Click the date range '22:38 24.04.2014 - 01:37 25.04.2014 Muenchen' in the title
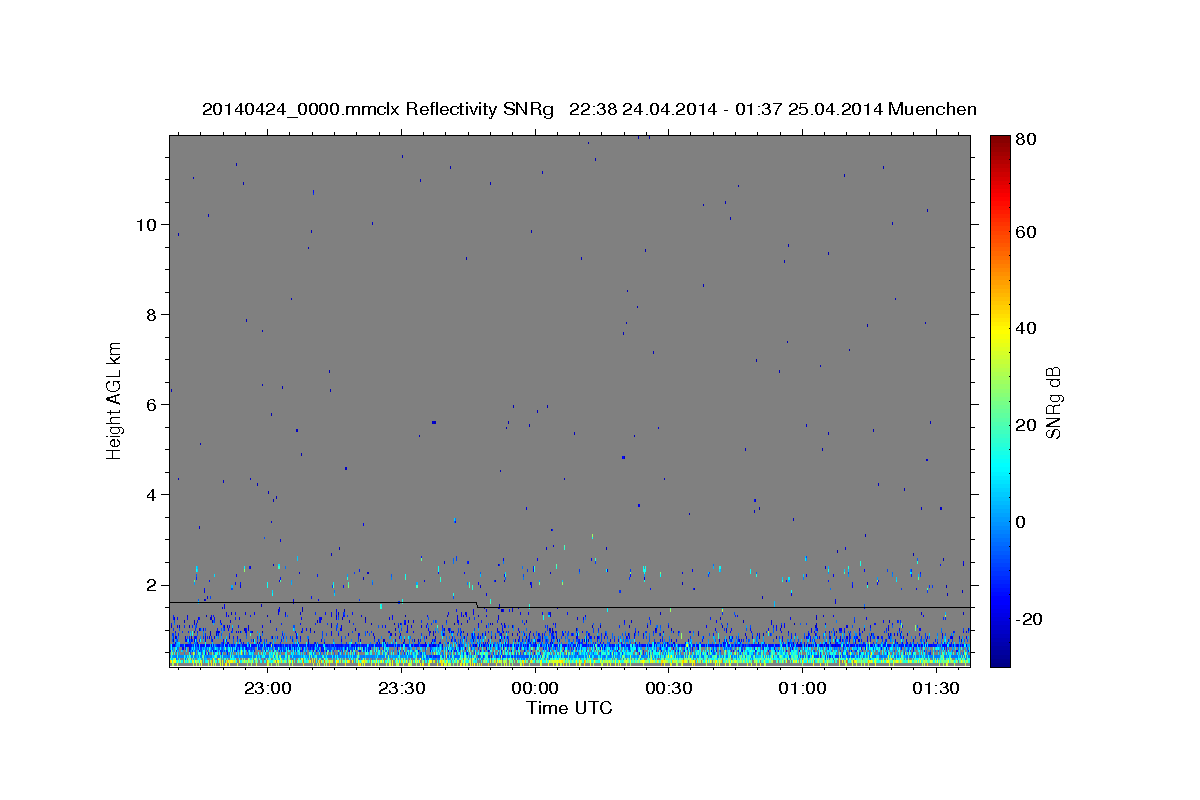Screen dimensions: 1200x800 (x=772, y=109)
